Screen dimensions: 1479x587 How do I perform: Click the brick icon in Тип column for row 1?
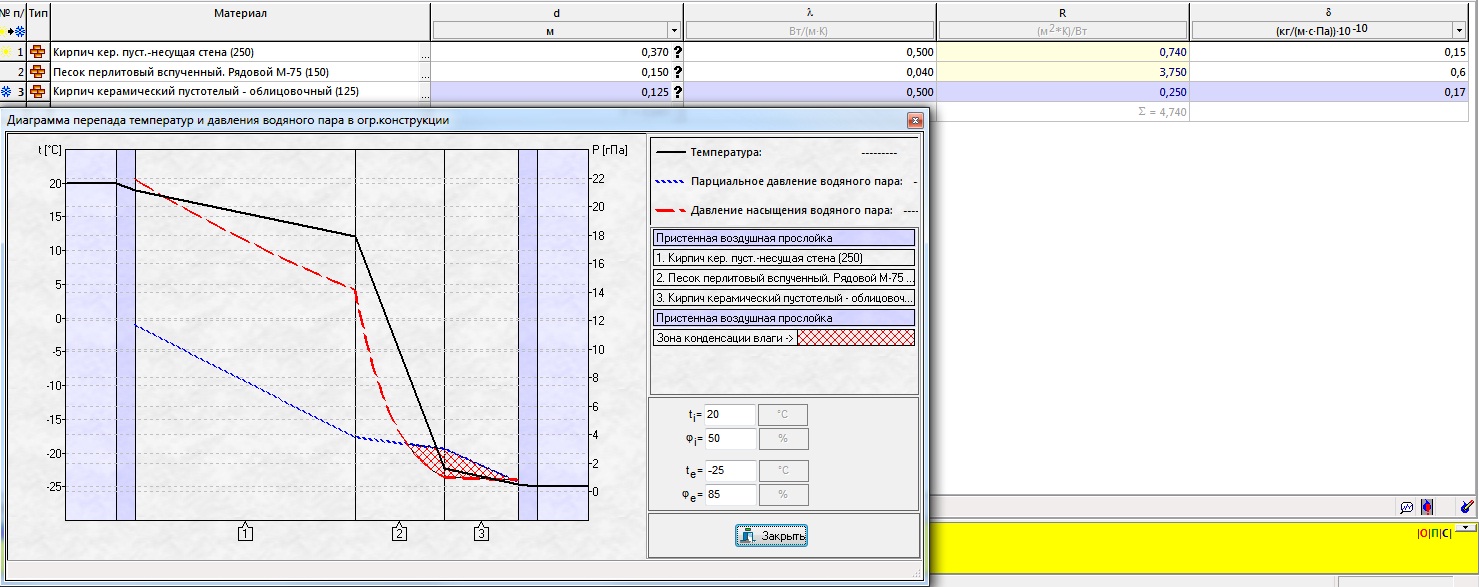38,51
